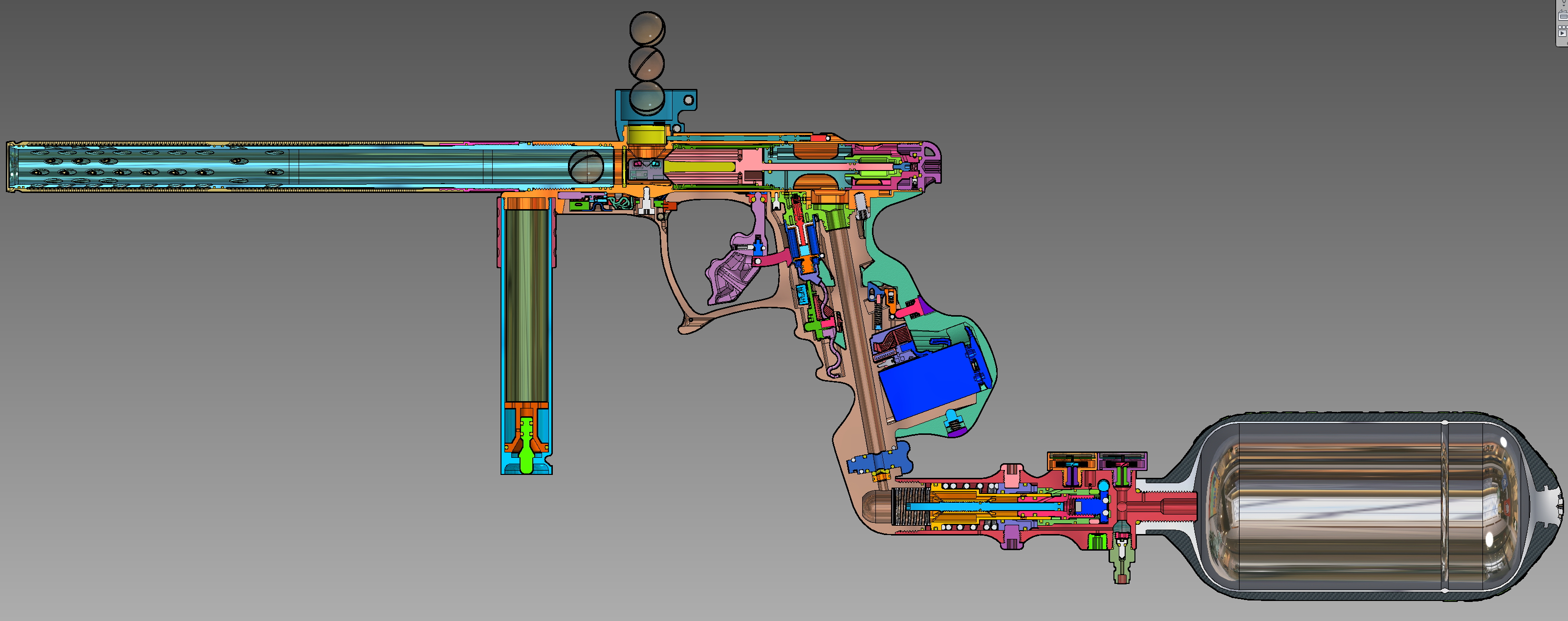1568x621 pixels.
Task: Click the green cylinder inside the foregrip
Action: click(x=526, y=304)
